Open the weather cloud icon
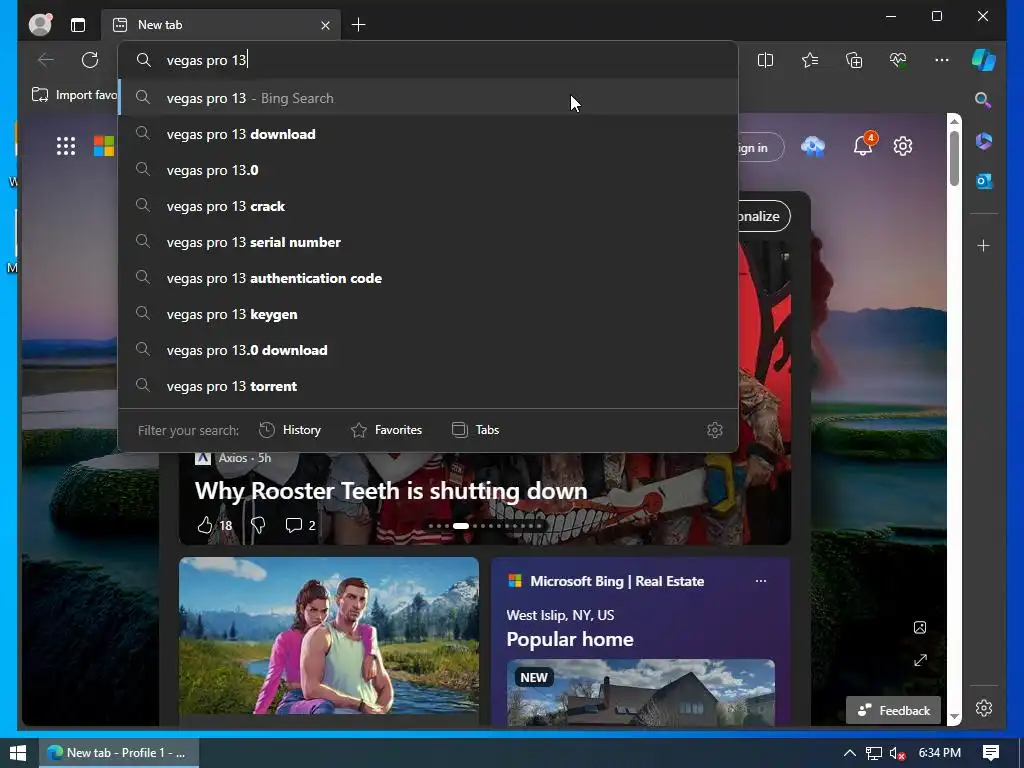The image size is (1024, 768). point(813,146)
